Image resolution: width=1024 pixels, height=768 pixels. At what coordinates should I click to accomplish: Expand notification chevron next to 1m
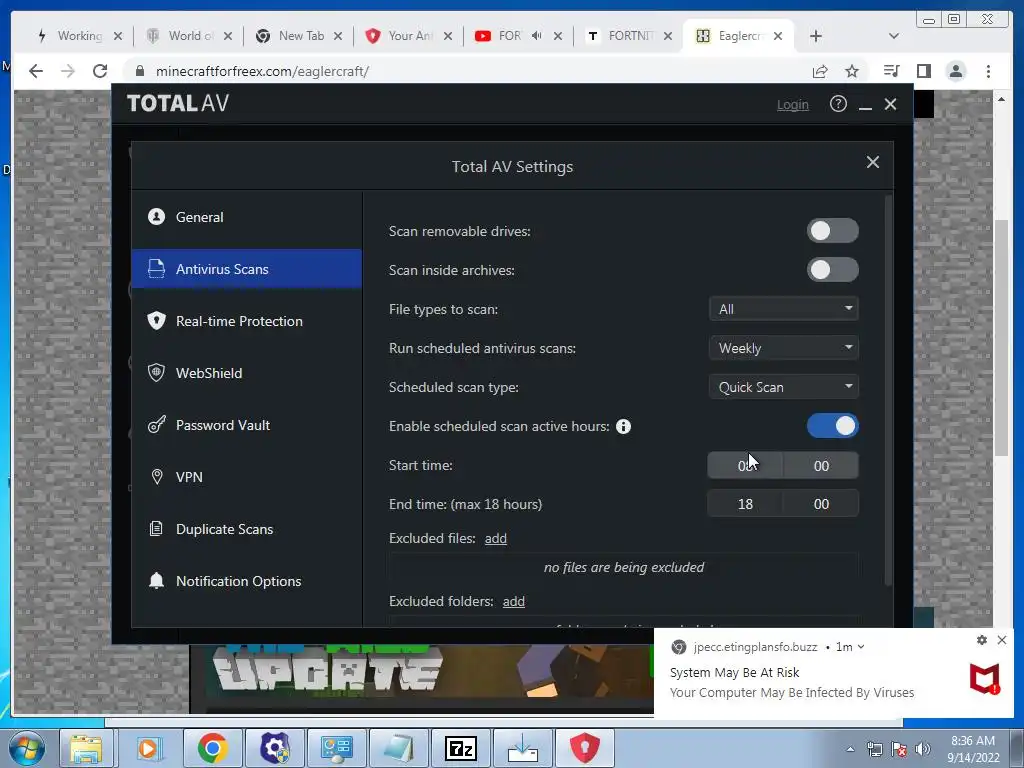tap(861, 647)
